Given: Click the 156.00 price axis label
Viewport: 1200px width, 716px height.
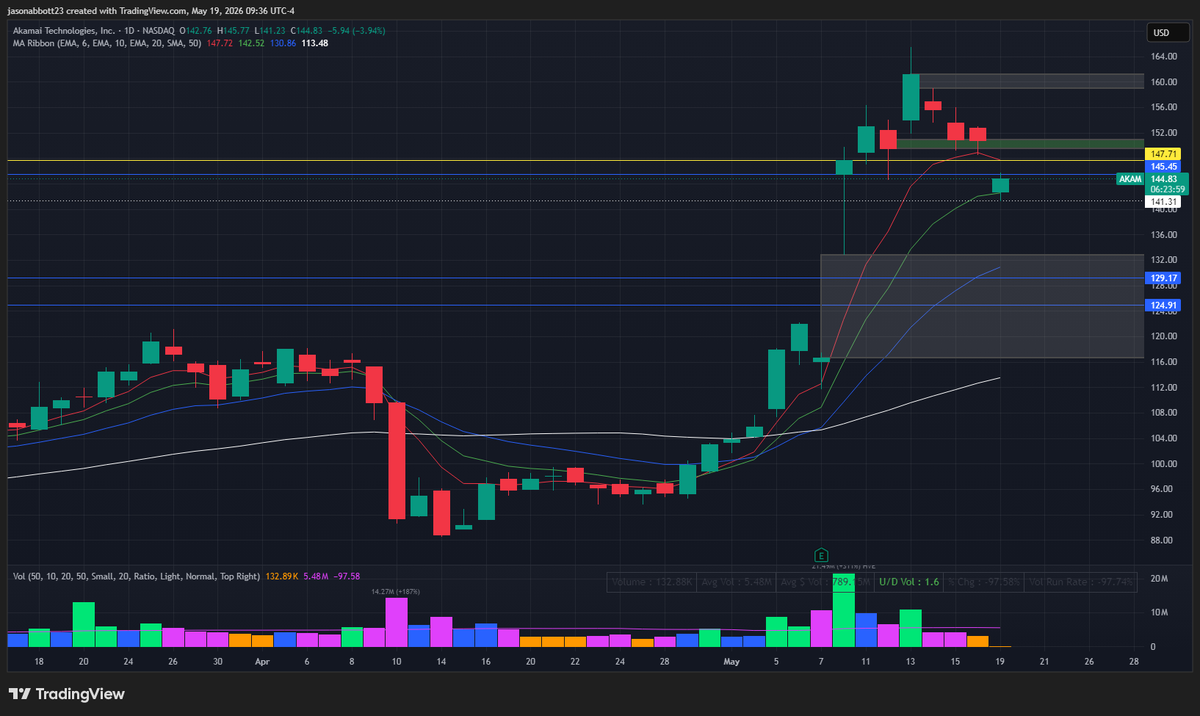Looking at the screenshot, I should click(x=1163, y=107).
